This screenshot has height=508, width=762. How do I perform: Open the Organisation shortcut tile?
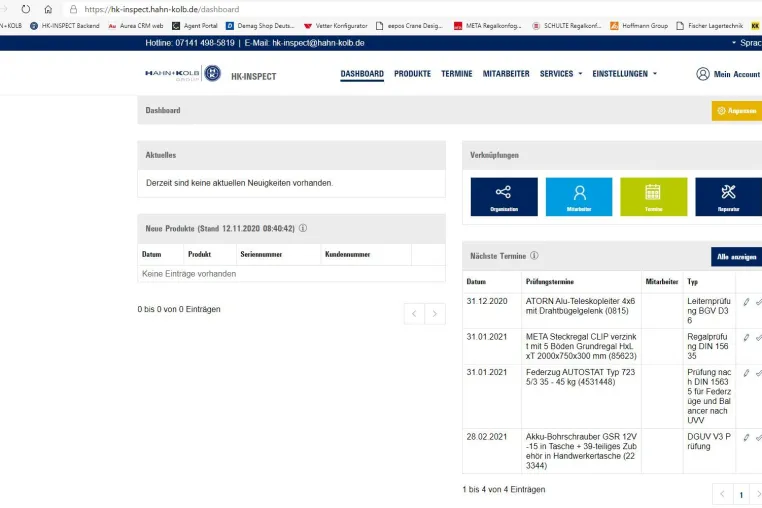[504, 196]
